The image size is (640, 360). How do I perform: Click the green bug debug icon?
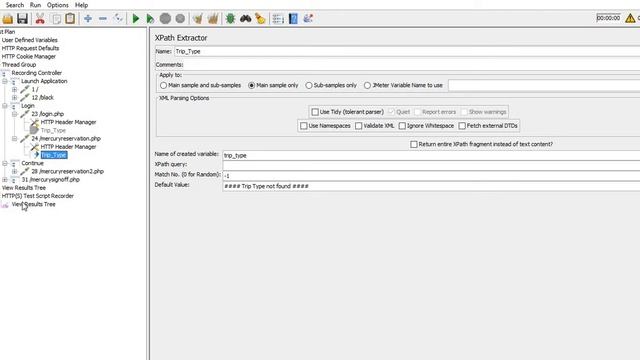[230, 18]
